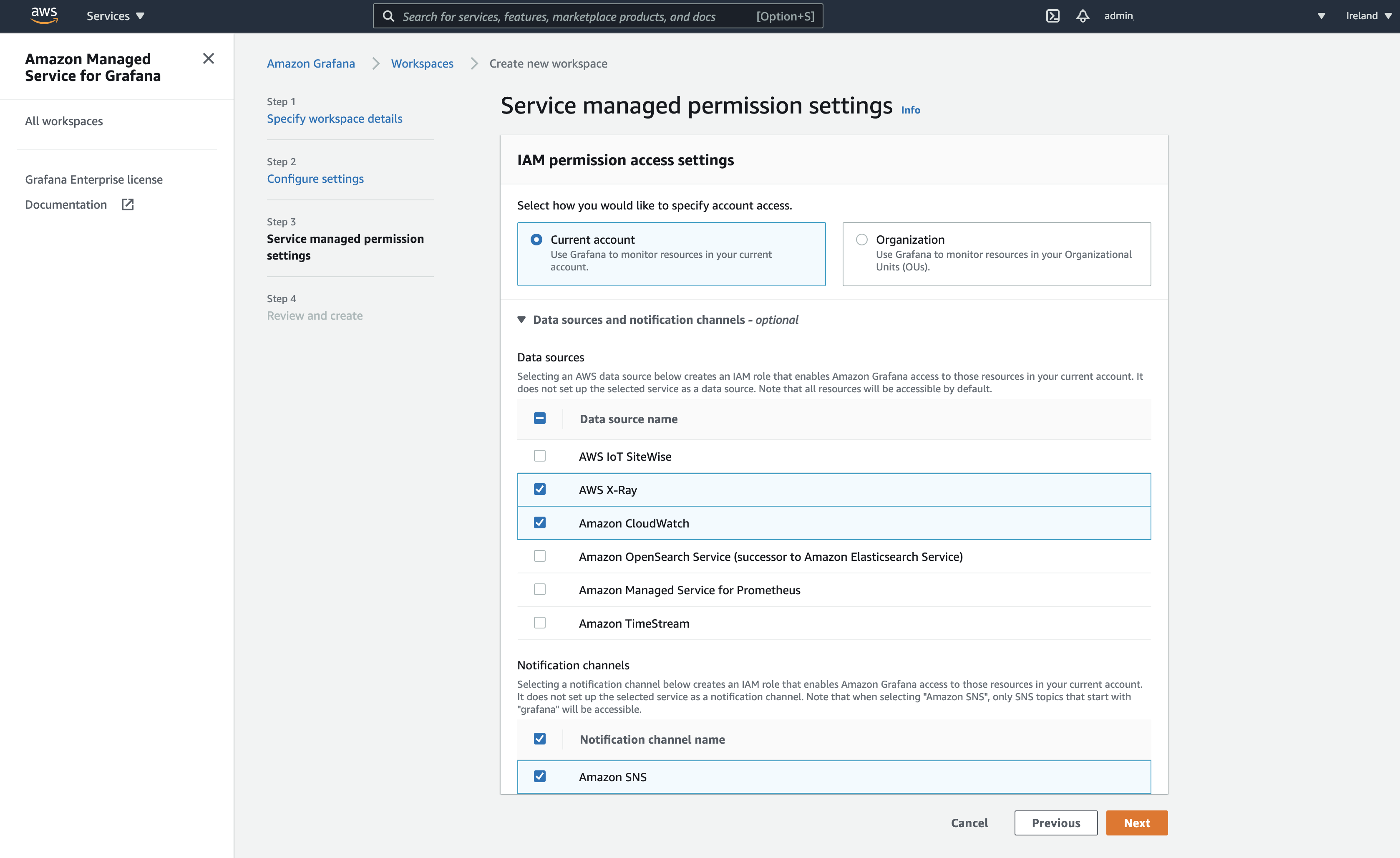Viewport: 1400px width, 858px height.
Task: Click the search magnifier icon
Action: coord(389,16)
